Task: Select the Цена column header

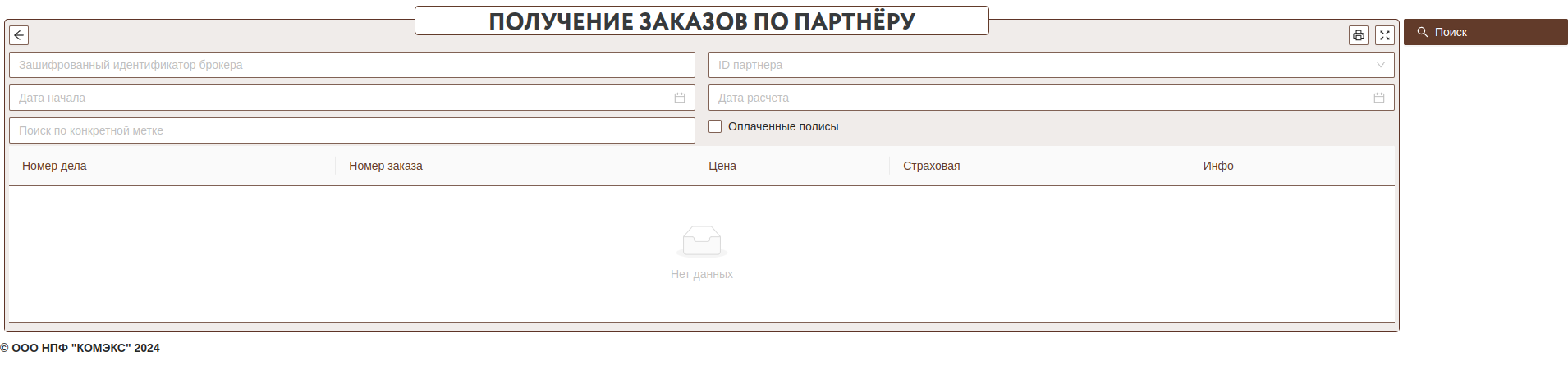Action: click(x=722, y=166)
